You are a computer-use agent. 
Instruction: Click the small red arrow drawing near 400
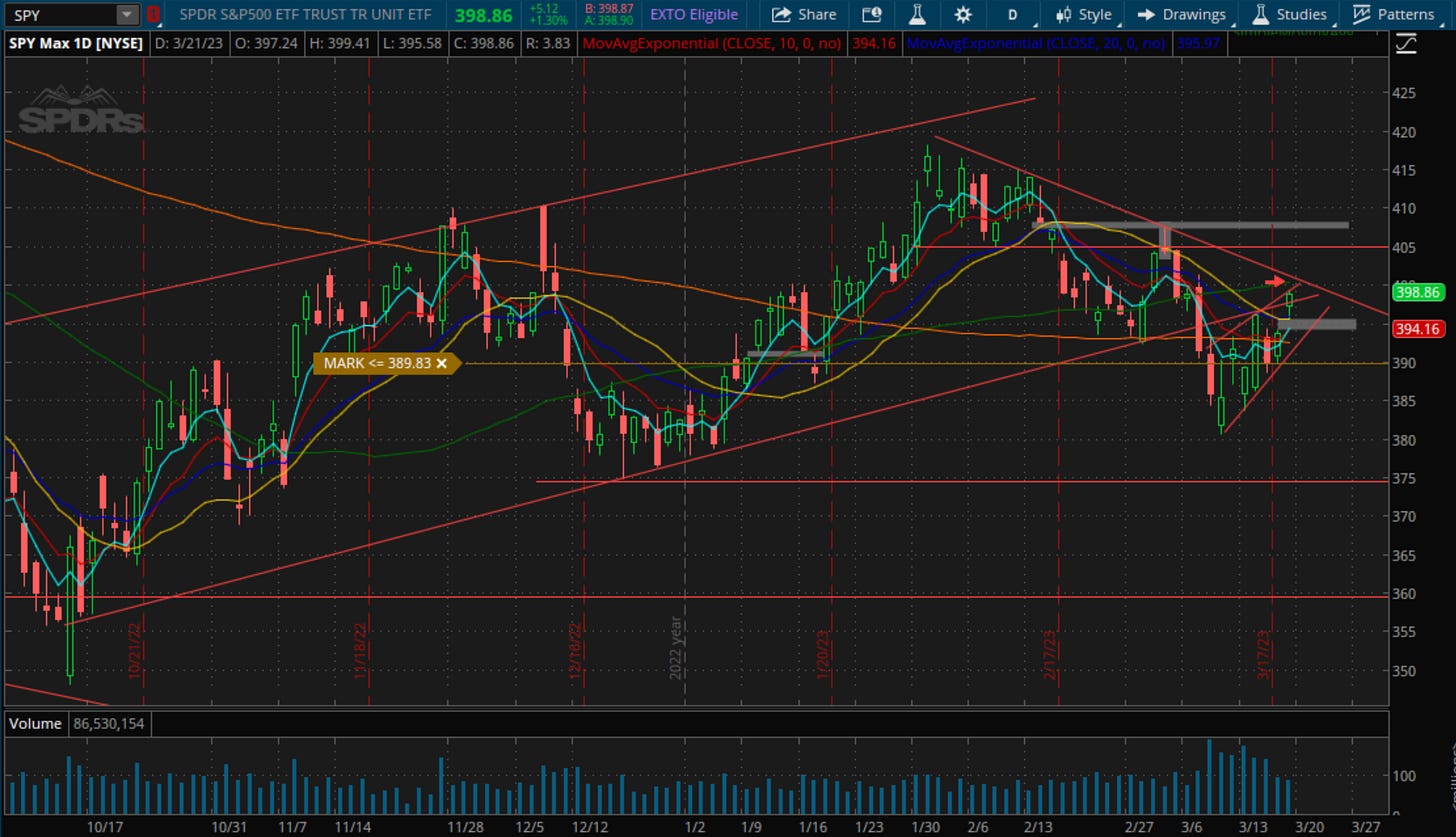pos(1274,281)
